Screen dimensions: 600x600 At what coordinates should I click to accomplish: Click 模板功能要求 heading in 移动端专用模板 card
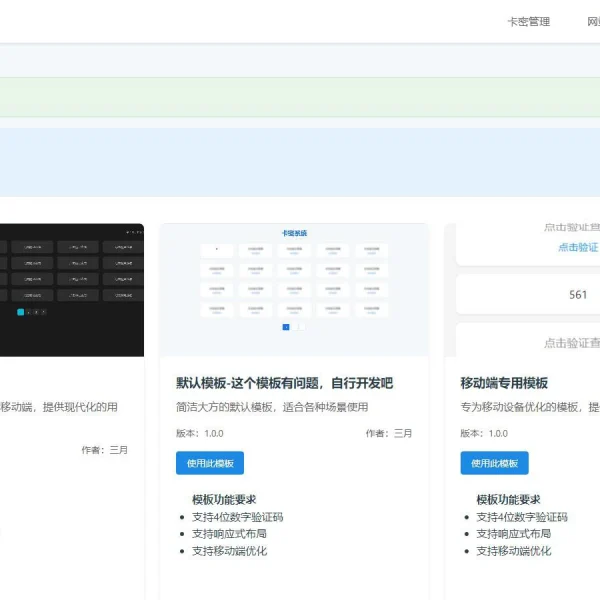coord(508,500)
